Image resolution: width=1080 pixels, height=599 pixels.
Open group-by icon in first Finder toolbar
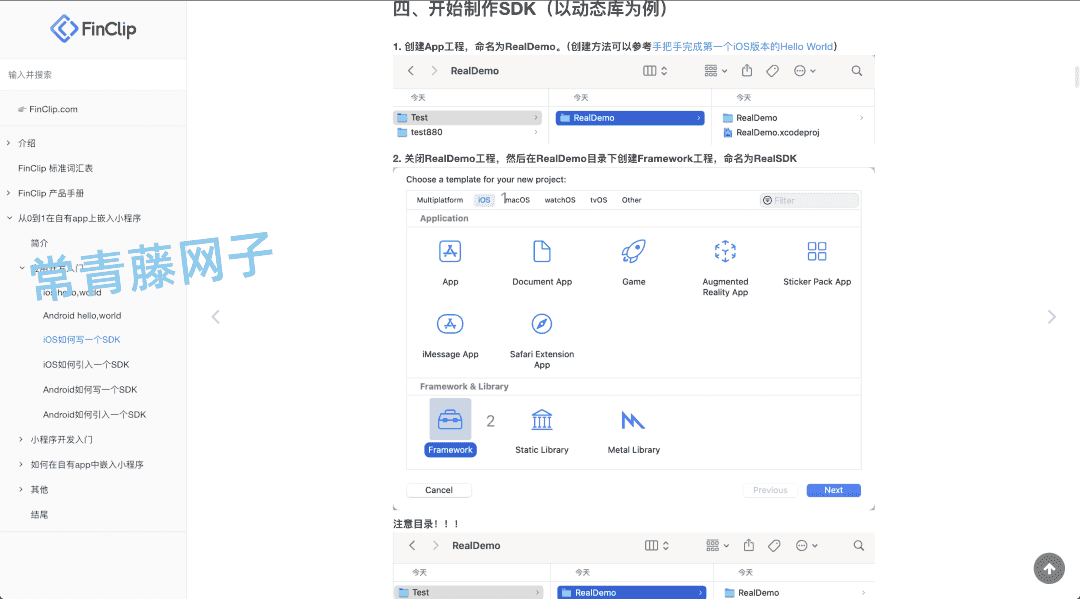click(716, 71)
